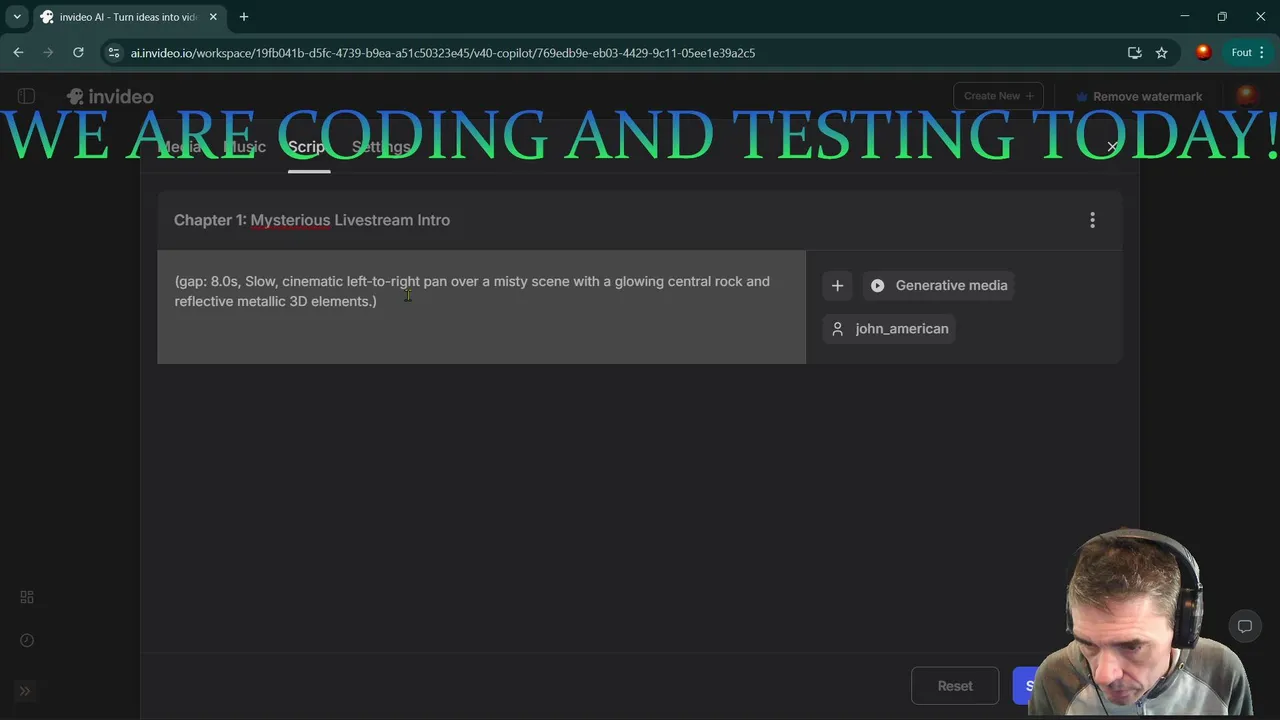Bookmark this page with the star
Image resolution: width=1280 pixels, height=720 pixels.
(1161, 53)
